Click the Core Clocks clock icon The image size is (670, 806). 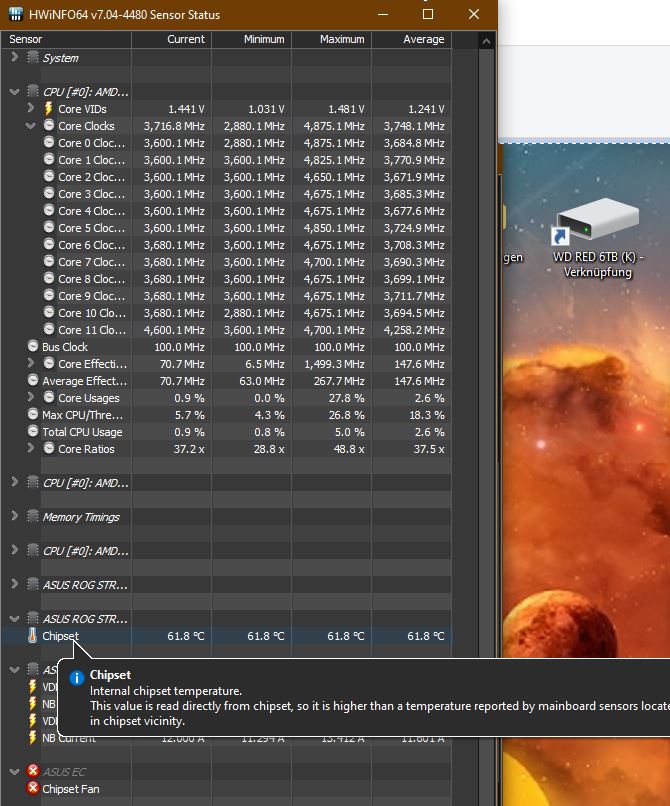[x=49, y=125]
